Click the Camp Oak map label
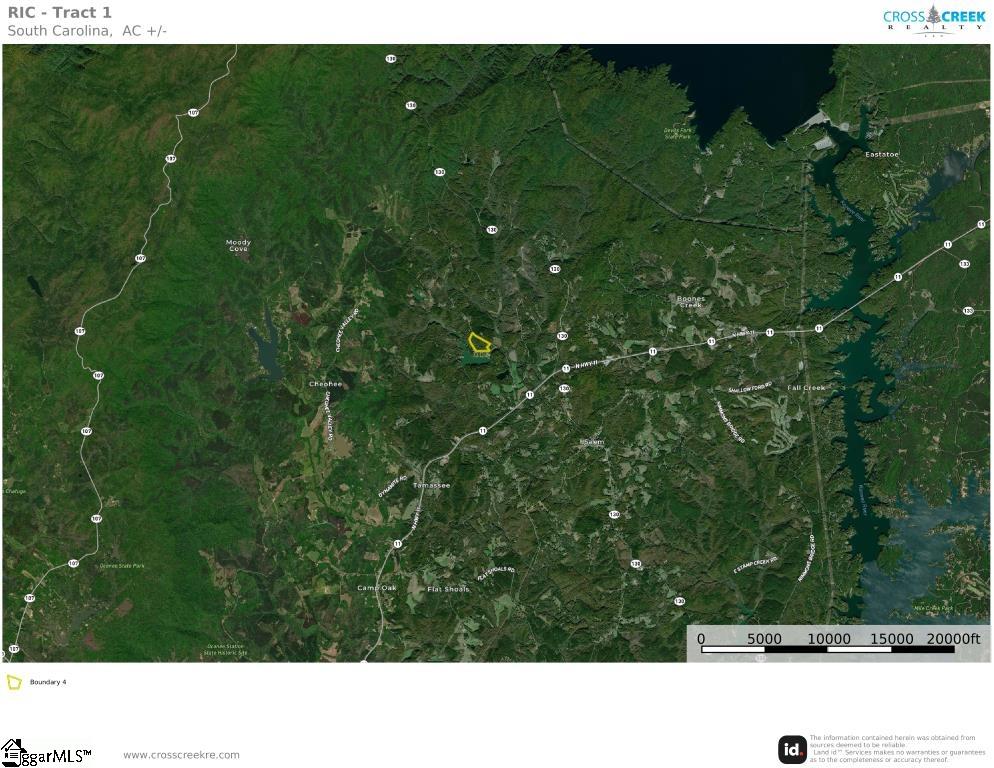 point(376,588)
